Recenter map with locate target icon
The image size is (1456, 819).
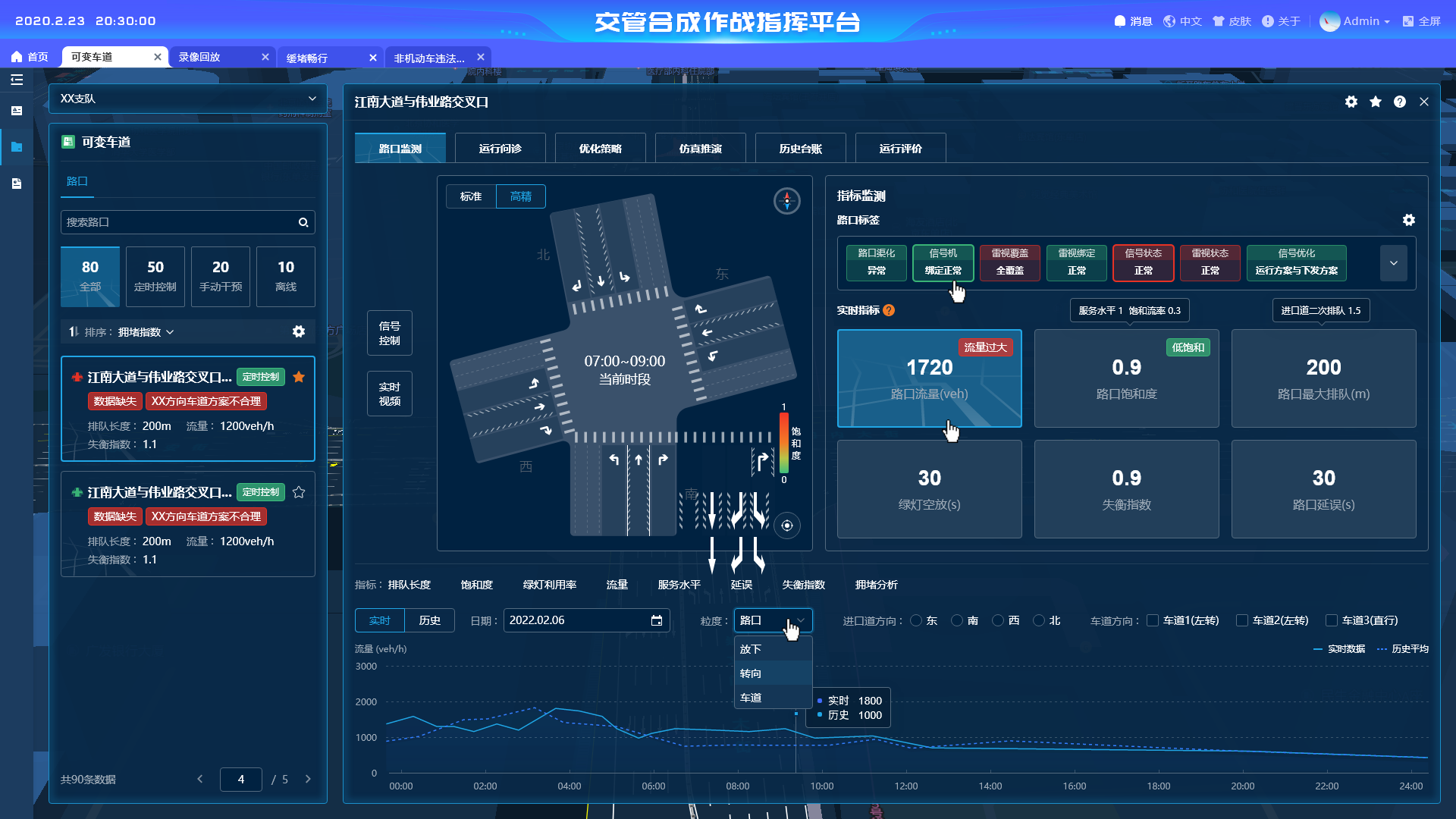787,526
